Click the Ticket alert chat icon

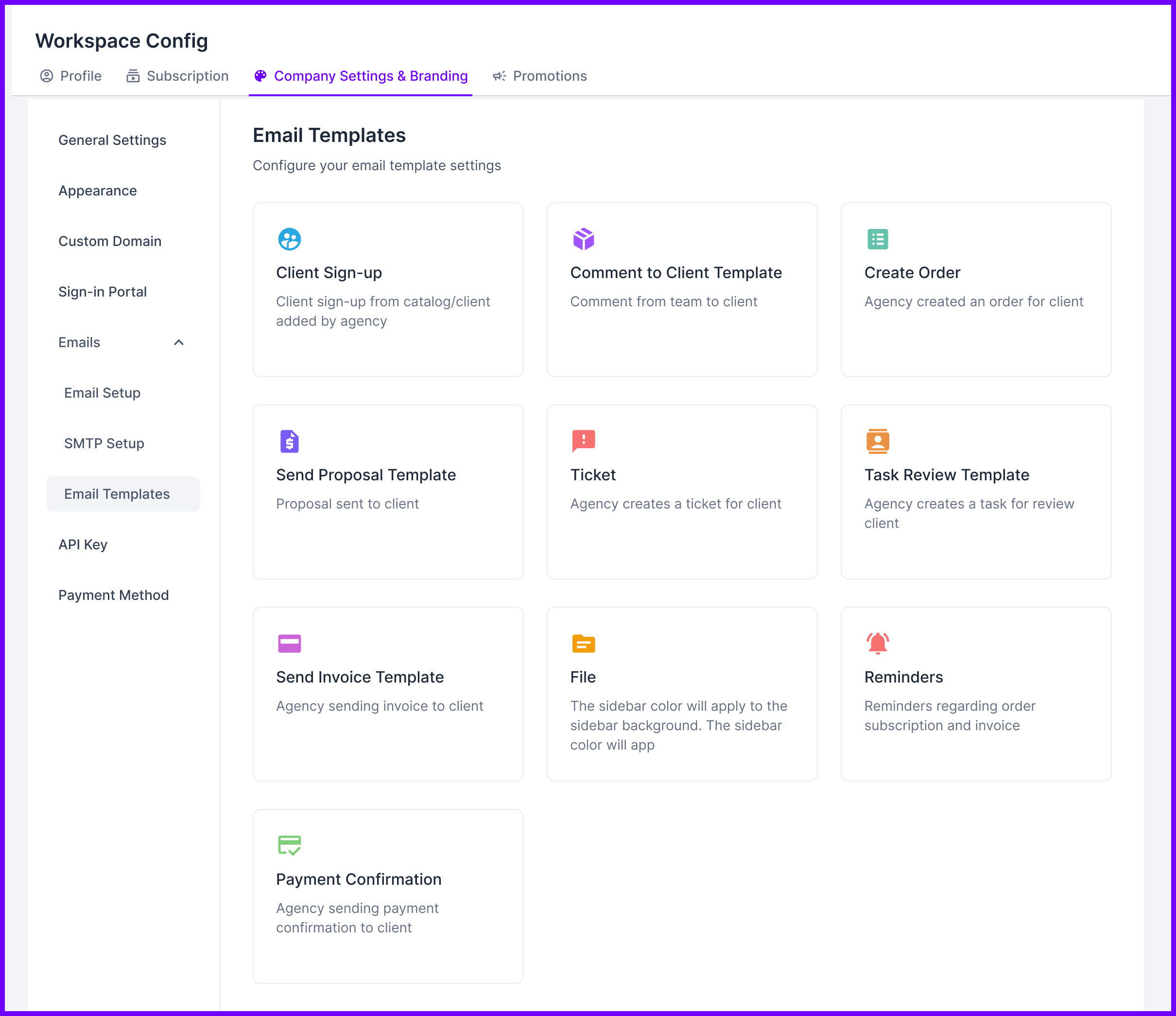click(x=584, y=441)
